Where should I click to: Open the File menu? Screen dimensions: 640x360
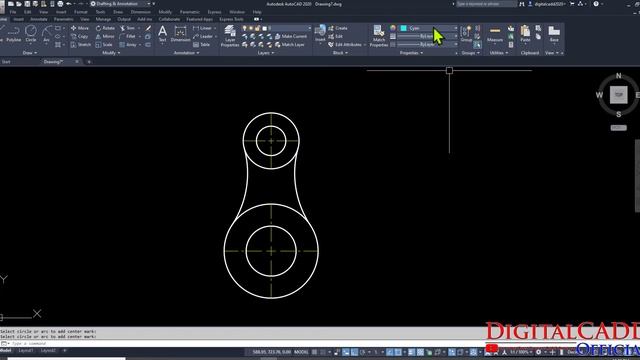(x=13, y=12)
